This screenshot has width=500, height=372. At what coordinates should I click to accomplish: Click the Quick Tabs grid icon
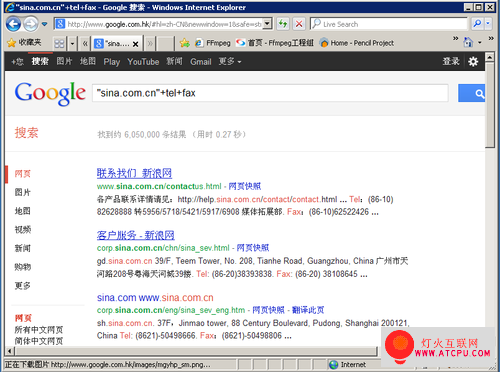coord(59,43)
